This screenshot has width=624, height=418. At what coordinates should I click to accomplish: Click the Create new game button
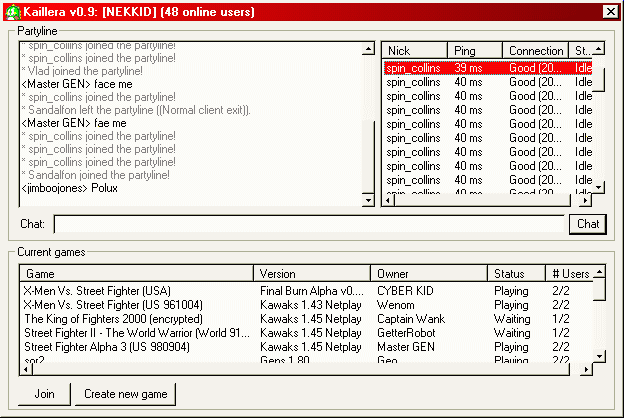pyautogui.click(x=125, y=394)
